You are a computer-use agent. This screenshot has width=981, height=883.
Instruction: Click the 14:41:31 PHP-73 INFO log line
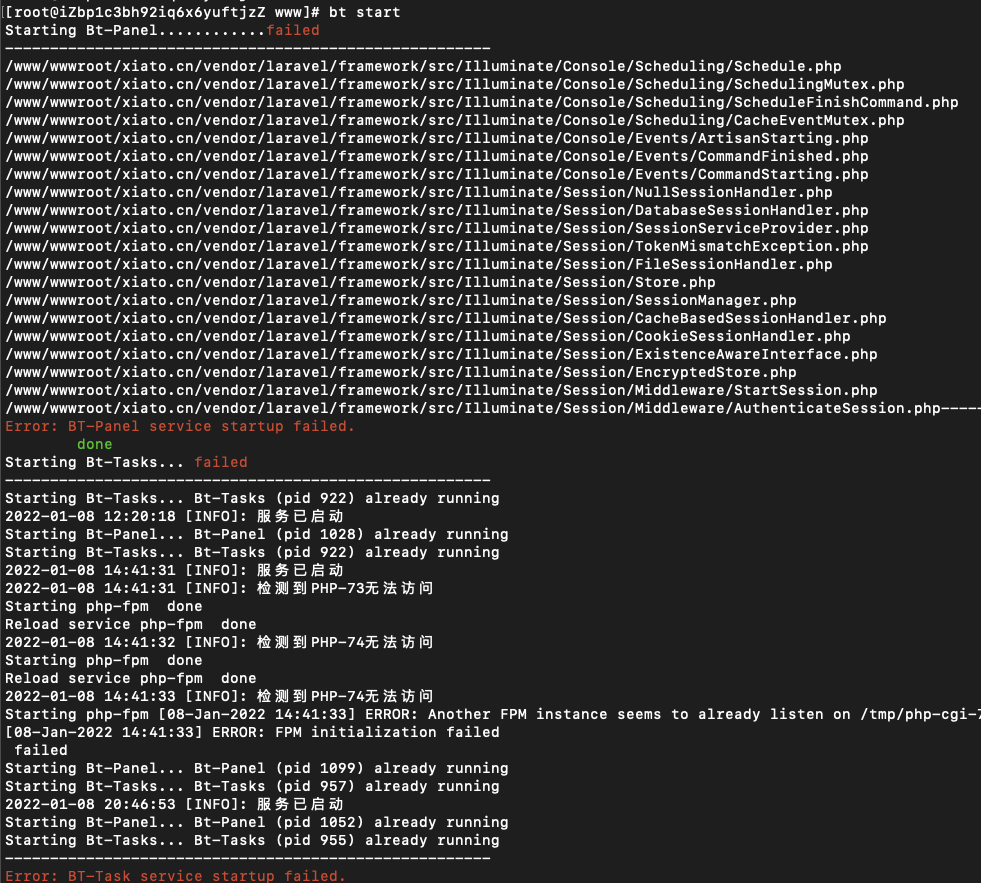[x=220, y=589]
